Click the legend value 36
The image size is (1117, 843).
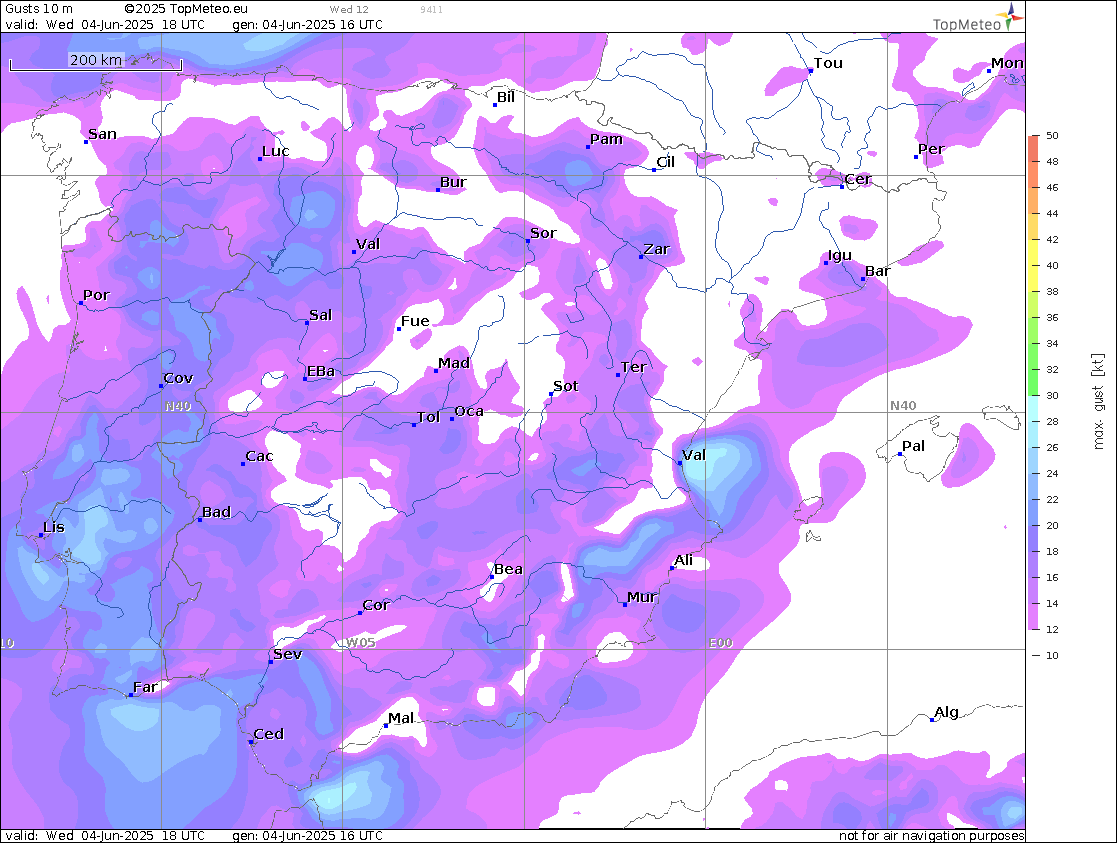(1052, 317)
